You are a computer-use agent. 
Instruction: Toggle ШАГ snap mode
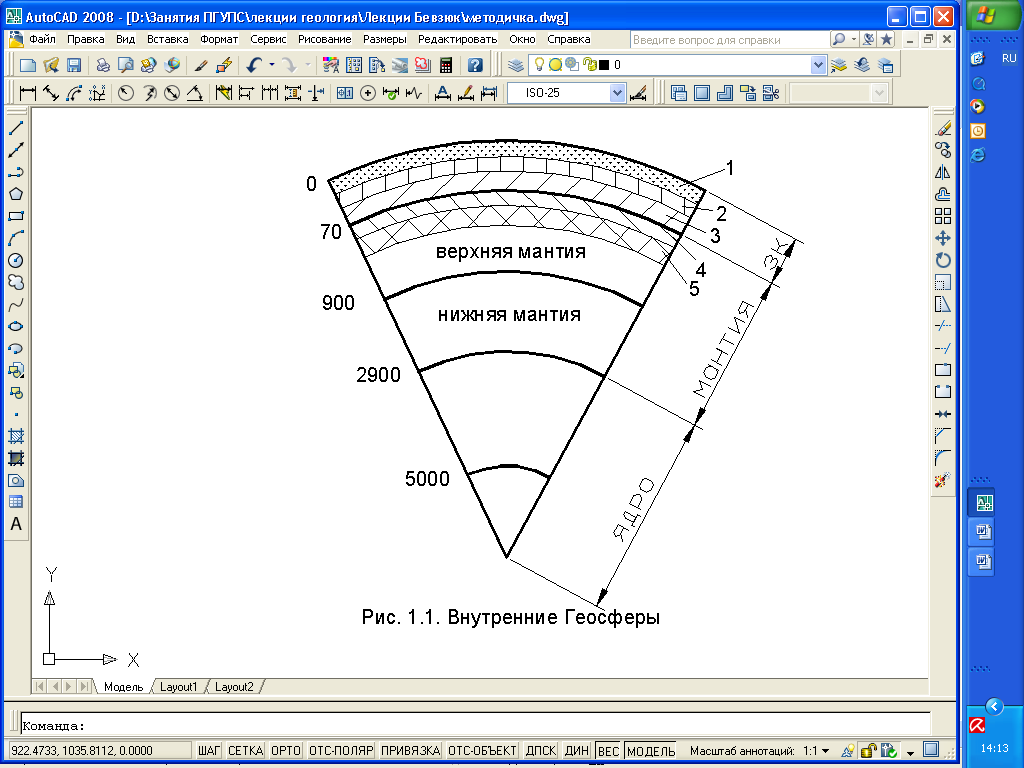(x=209, y=750)
